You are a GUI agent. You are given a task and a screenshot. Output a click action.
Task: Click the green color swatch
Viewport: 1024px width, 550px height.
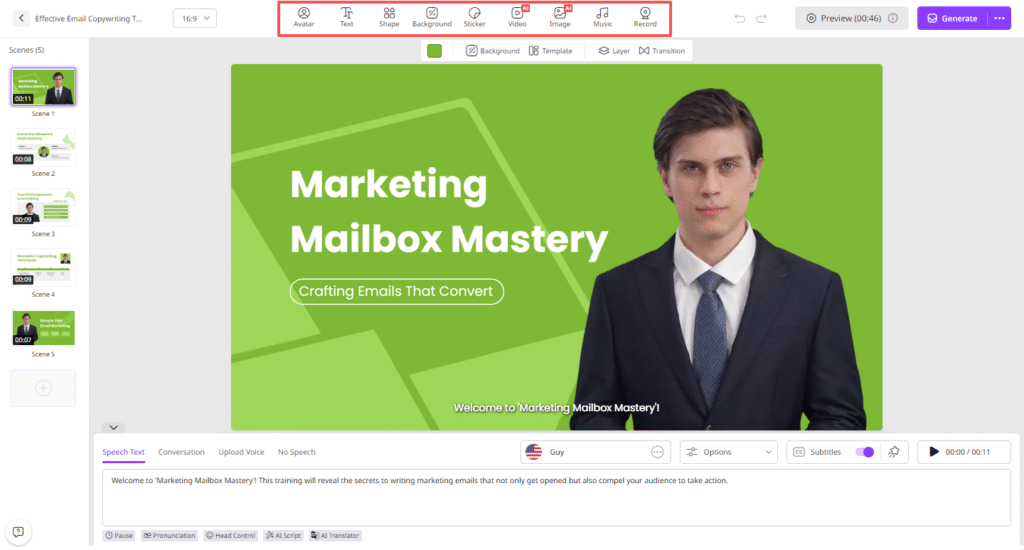pyautogui.click(x=434, y=51)
